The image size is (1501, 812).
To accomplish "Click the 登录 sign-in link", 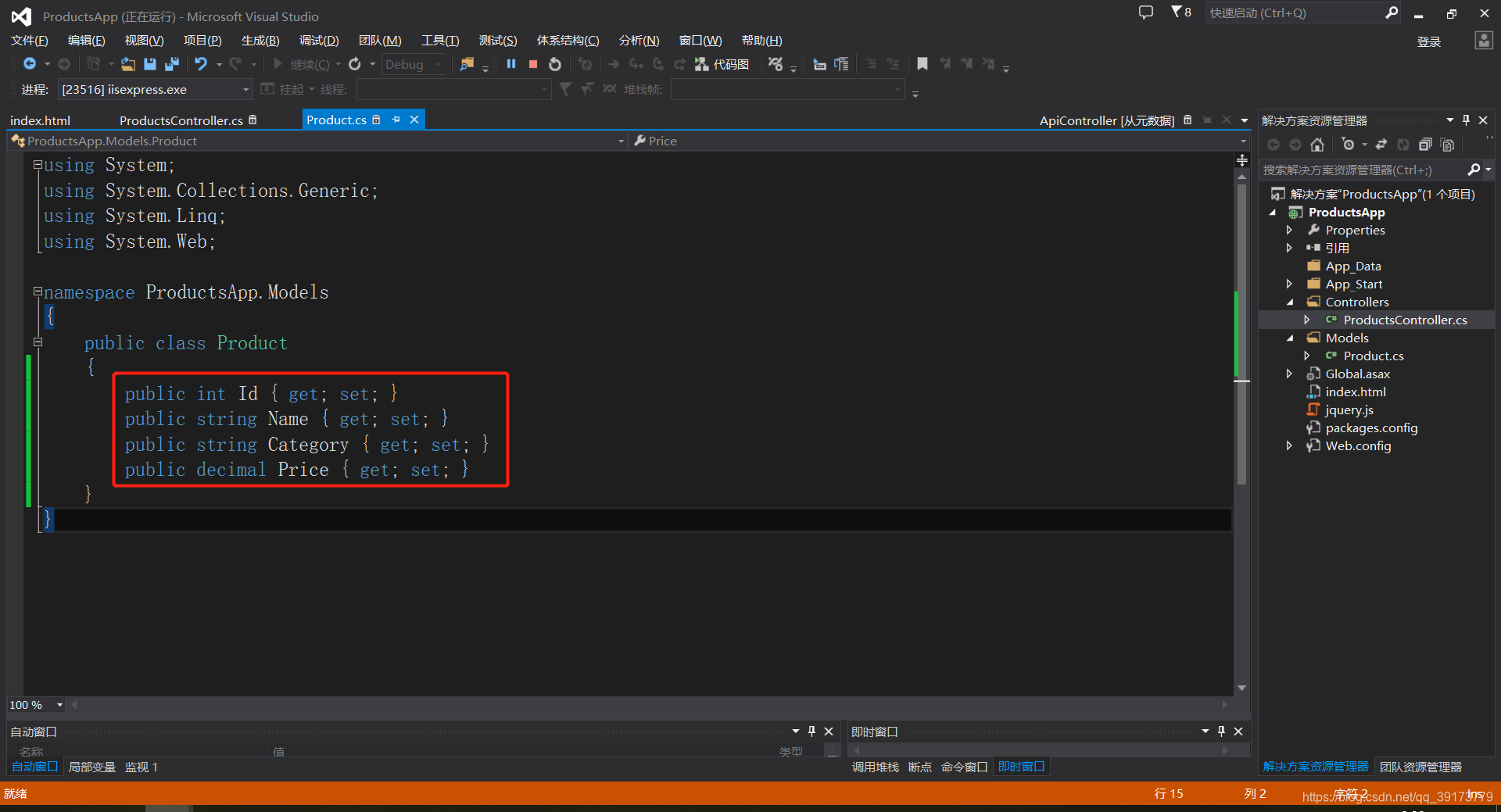I will [1429, 41].
